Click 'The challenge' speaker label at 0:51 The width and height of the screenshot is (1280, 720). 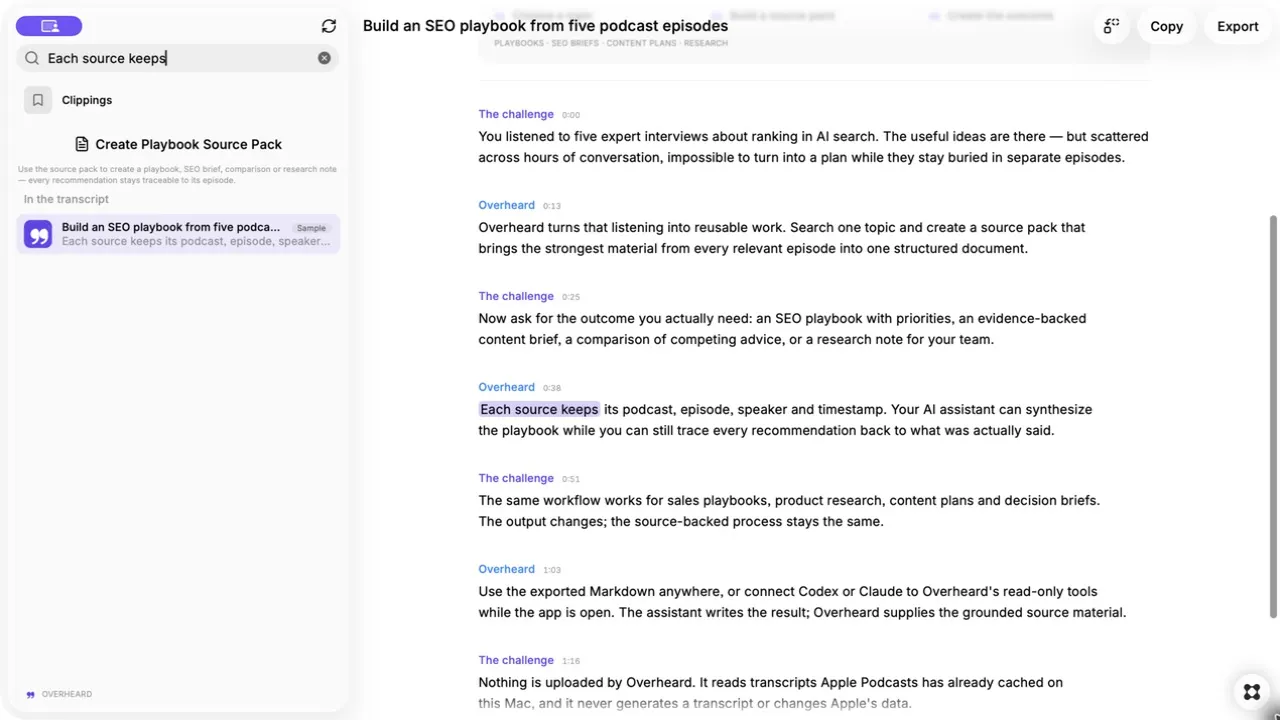click(x=516, y=478)
